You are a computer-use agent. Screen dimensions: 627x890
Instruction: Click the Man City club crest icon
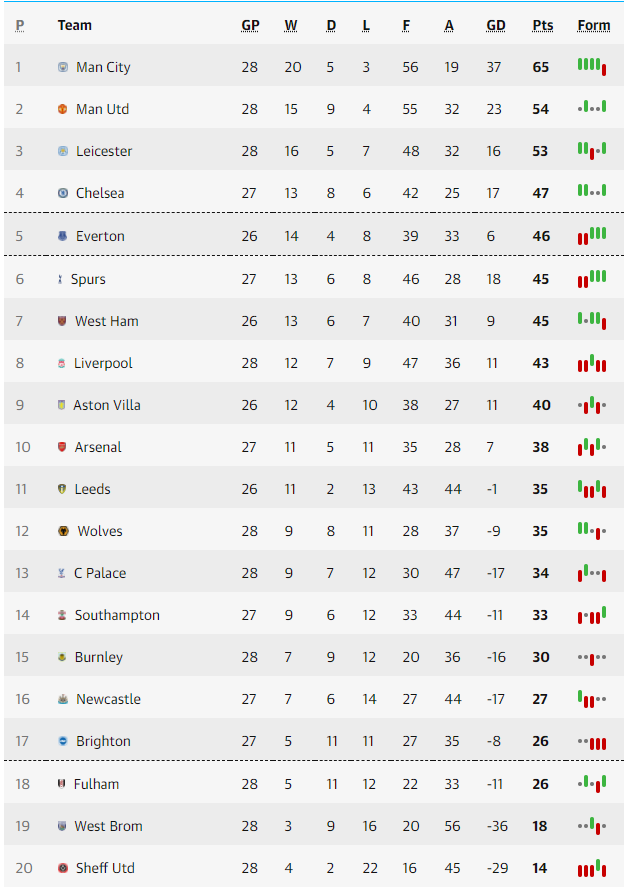tap(63, 67)
